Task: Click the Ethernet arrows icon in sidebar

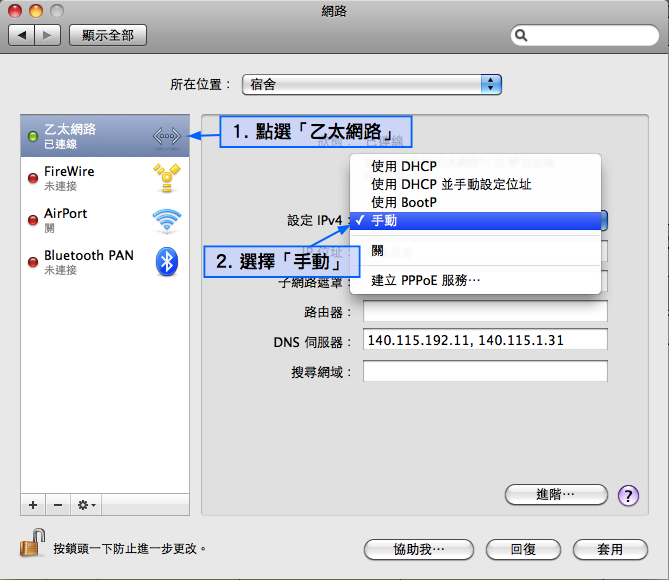Action: pos(166,136)
